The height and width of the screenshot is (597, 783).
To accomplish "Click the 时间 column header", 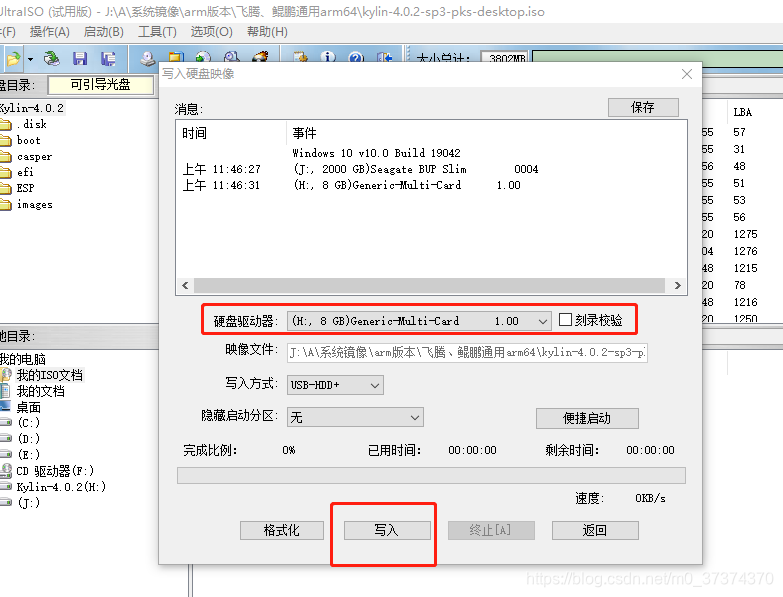I will [x=194, y=133].
